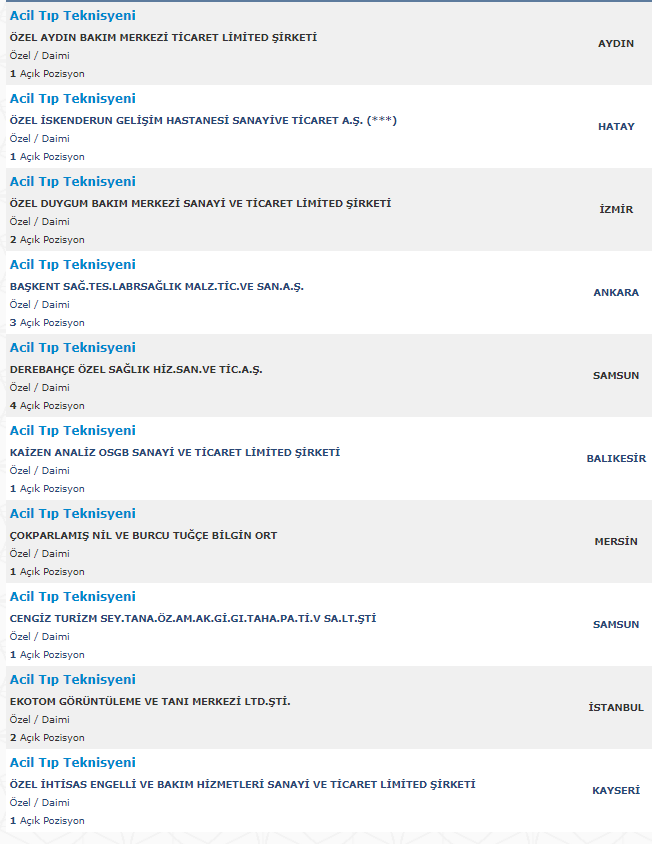652x844 pixels.
Task: Click the HATAY city label
Action: click(616, 127)
